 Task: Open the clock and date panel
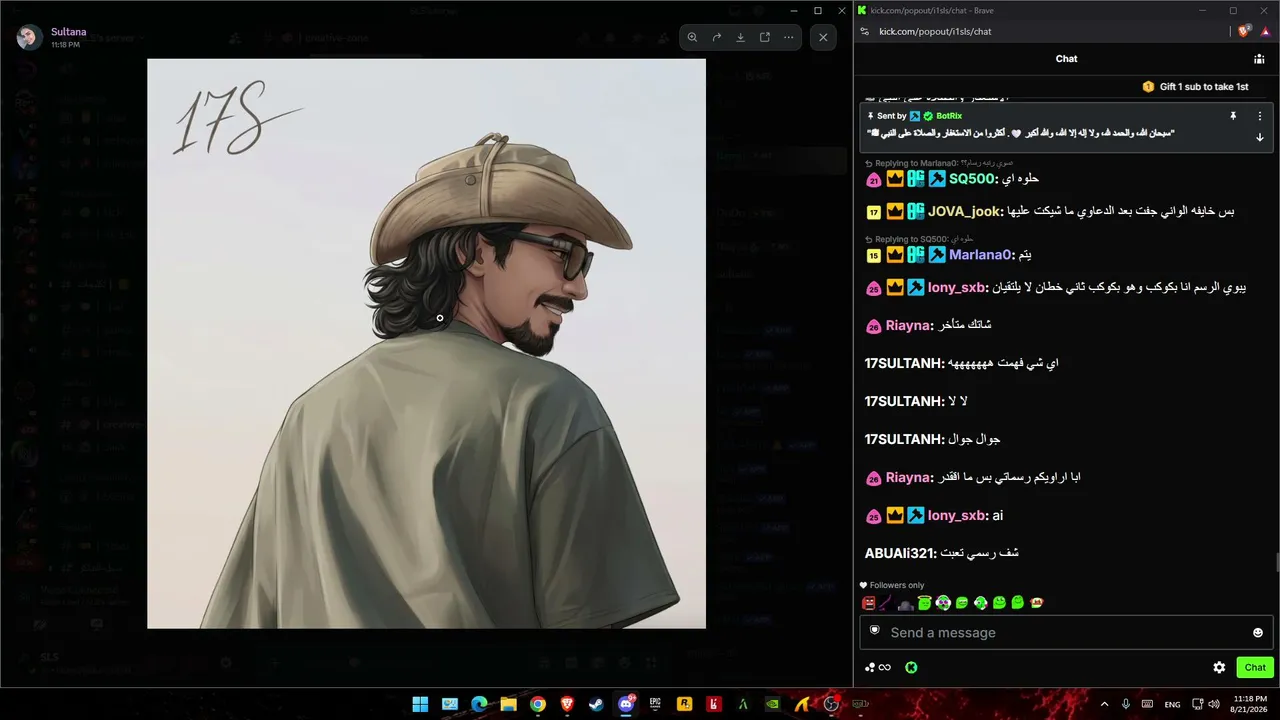pos(1251,704)
